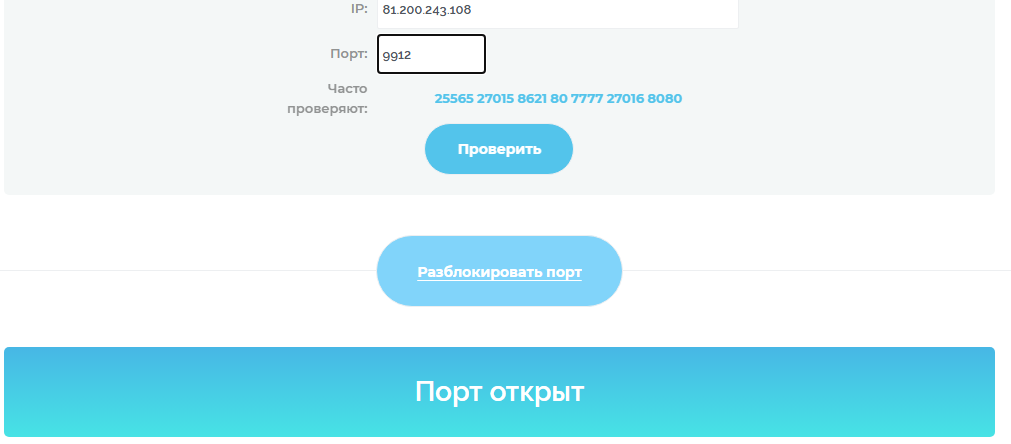Click the 8080 port link
Screen dimensions: 1011x444
pyautogui.click(x=665, y=99)
